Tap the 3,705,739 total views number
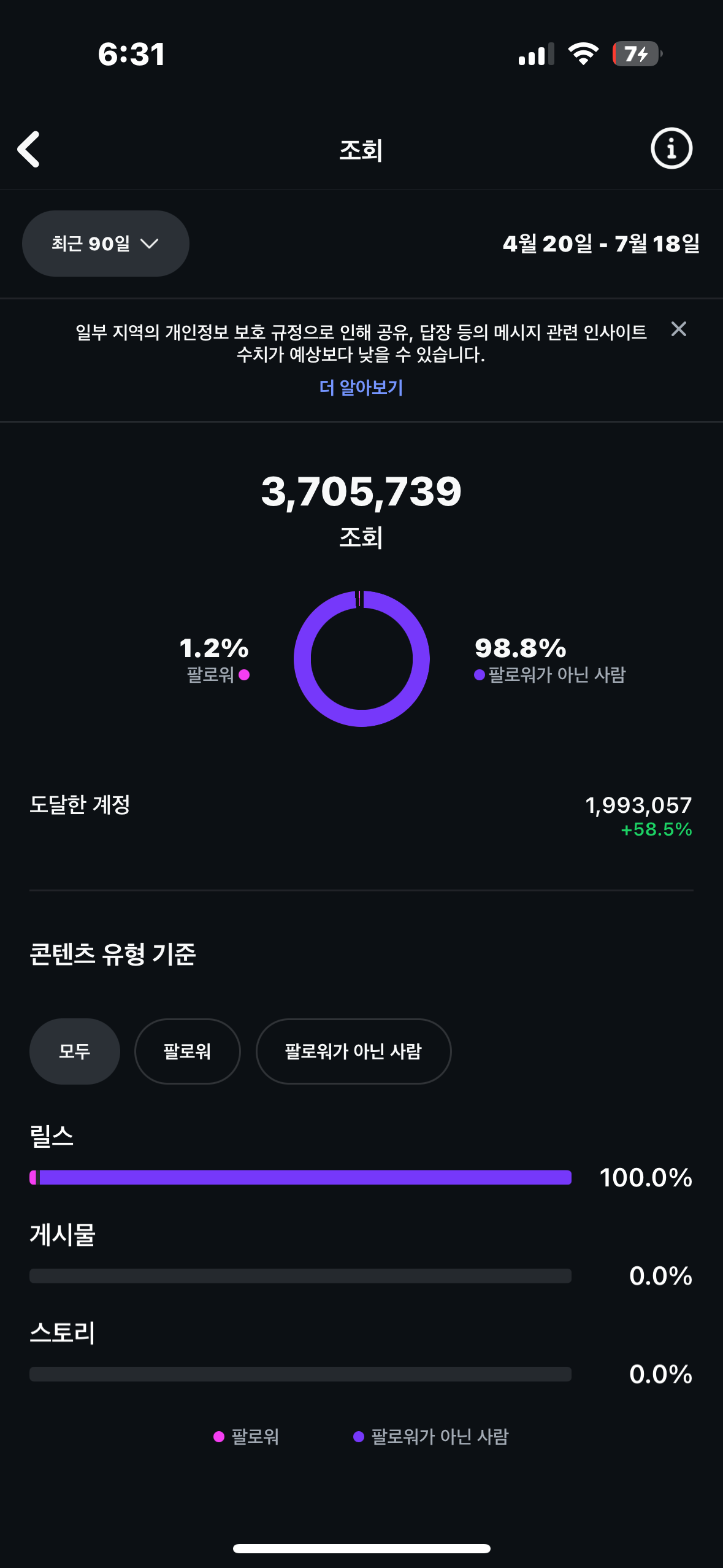Image resolution: width=723 pixels, height=1568 pixels. 361,491
